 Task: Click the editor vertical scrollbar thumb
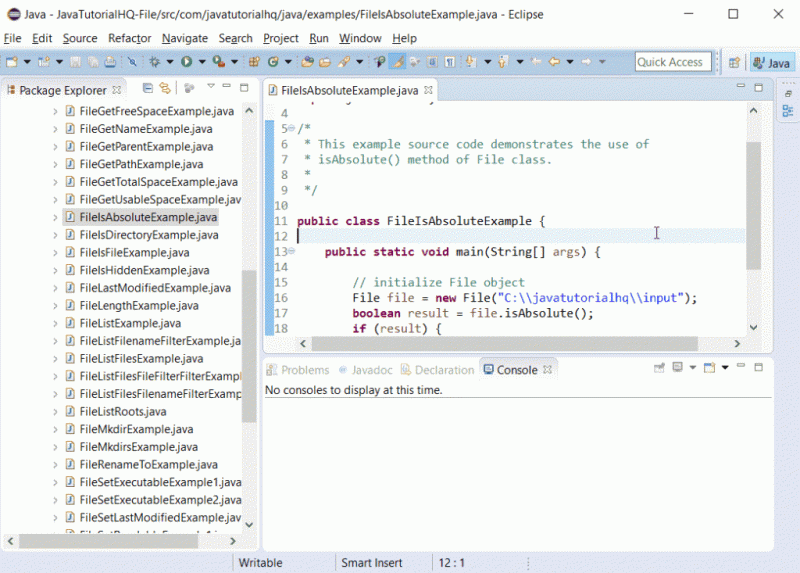754,205
